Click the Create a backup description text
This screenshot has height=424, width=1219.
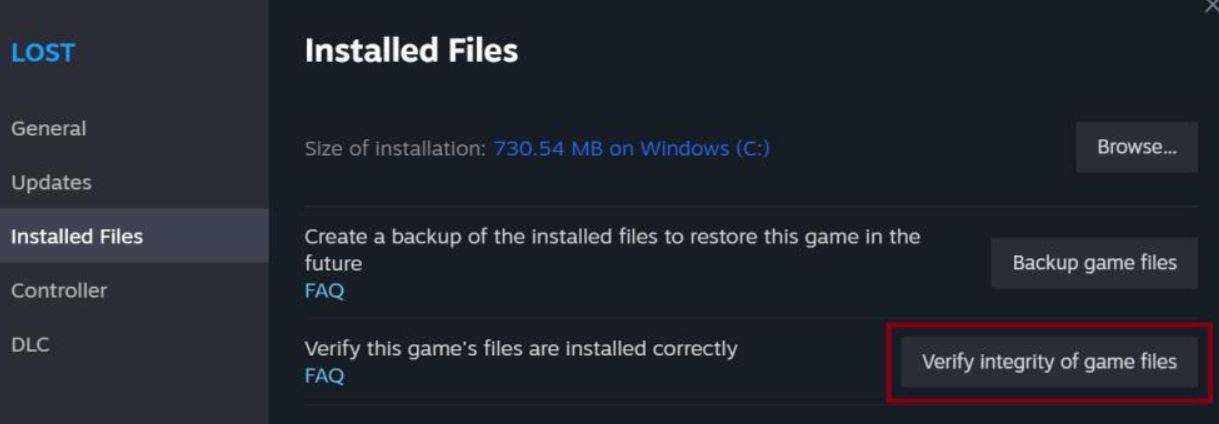click(611, 238)
